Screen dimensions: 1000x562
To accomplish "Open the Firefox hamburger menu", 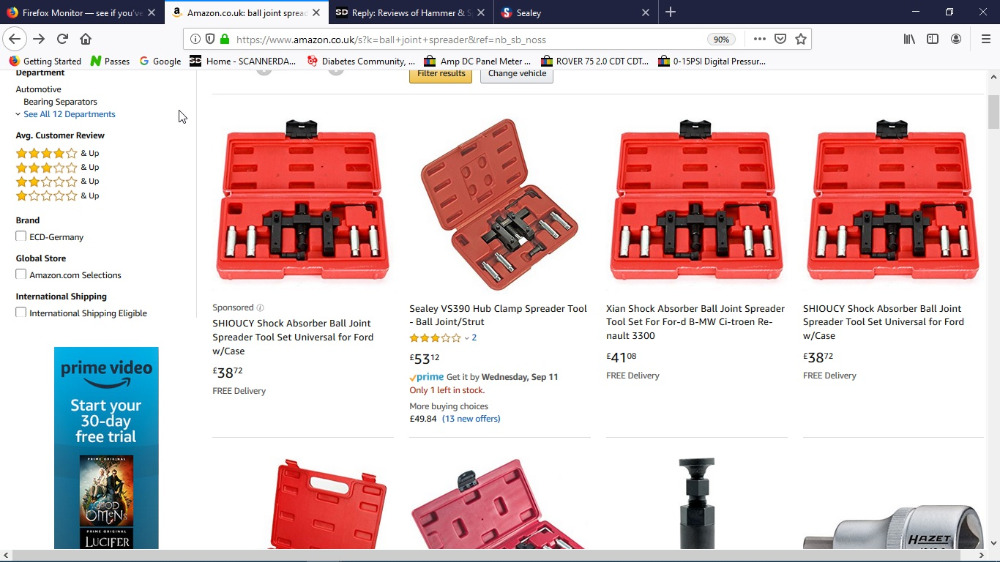I will click(985, 39).
